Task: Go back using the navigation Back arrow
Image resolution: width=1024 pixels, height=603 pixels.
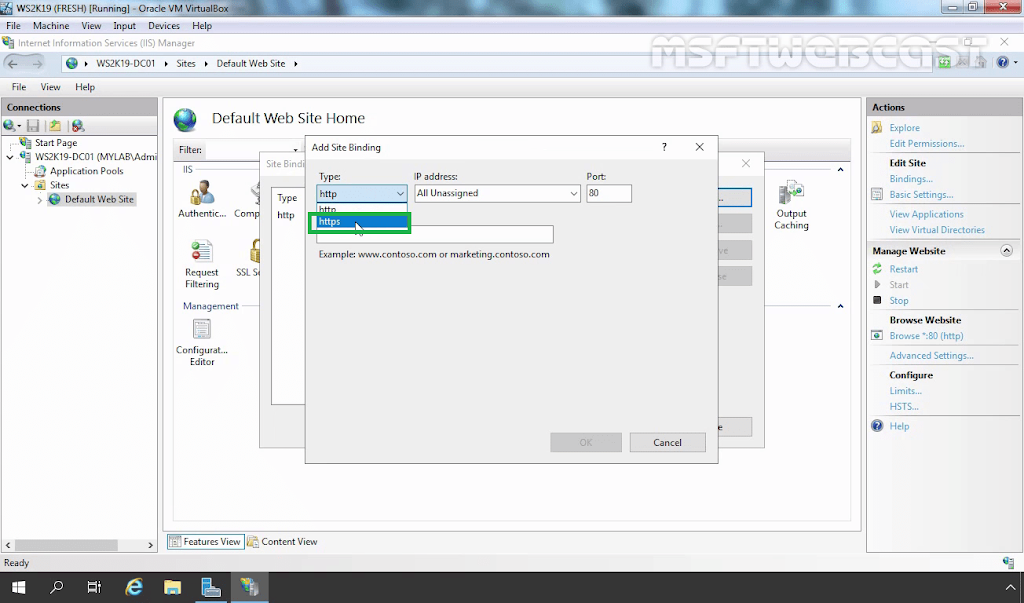Action: click(x=12, y=63)
